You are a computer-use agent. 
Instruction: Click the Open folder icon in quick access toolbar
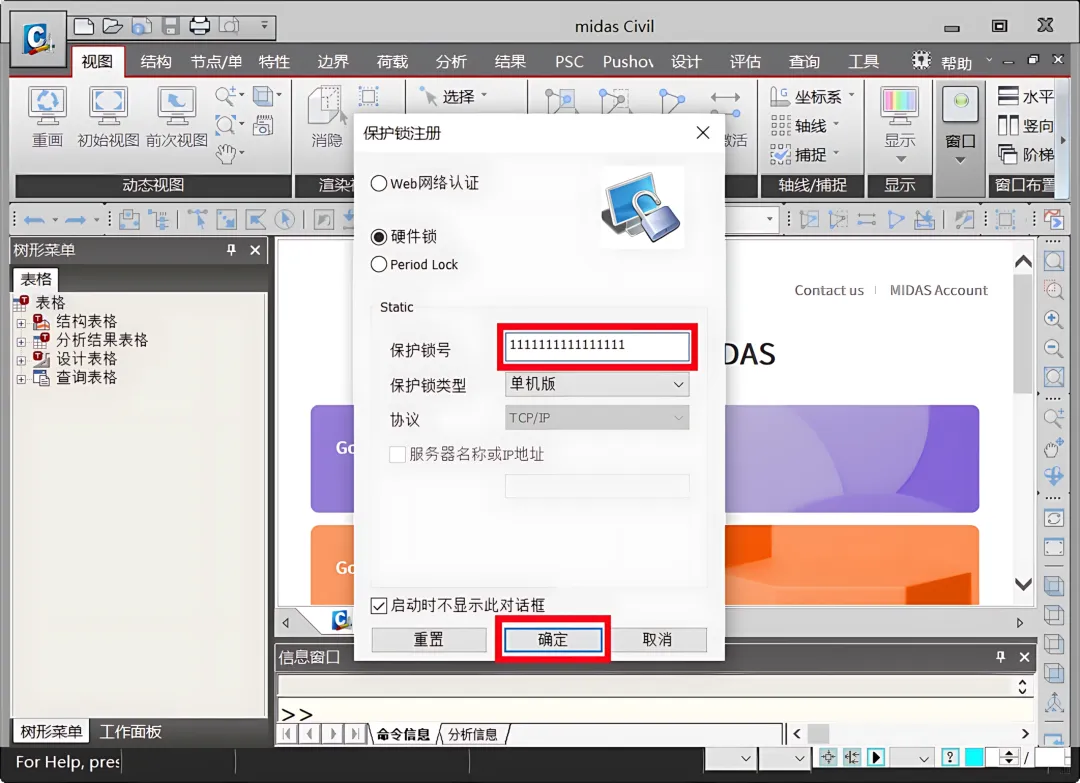click(112, 26)
